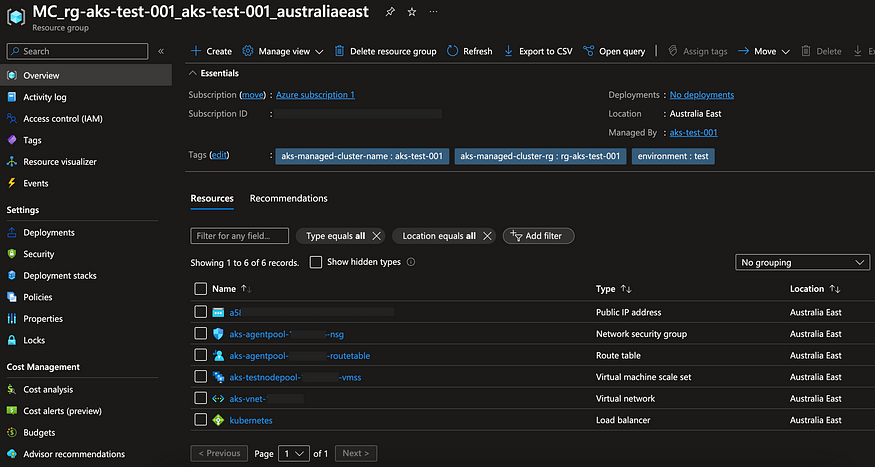Click the Activity log icon

pos(12,97)
